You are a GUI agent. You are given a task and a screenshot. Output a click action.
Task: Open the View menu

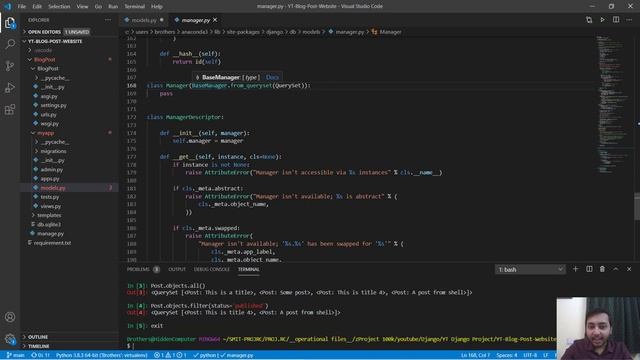tap(82, 7)
